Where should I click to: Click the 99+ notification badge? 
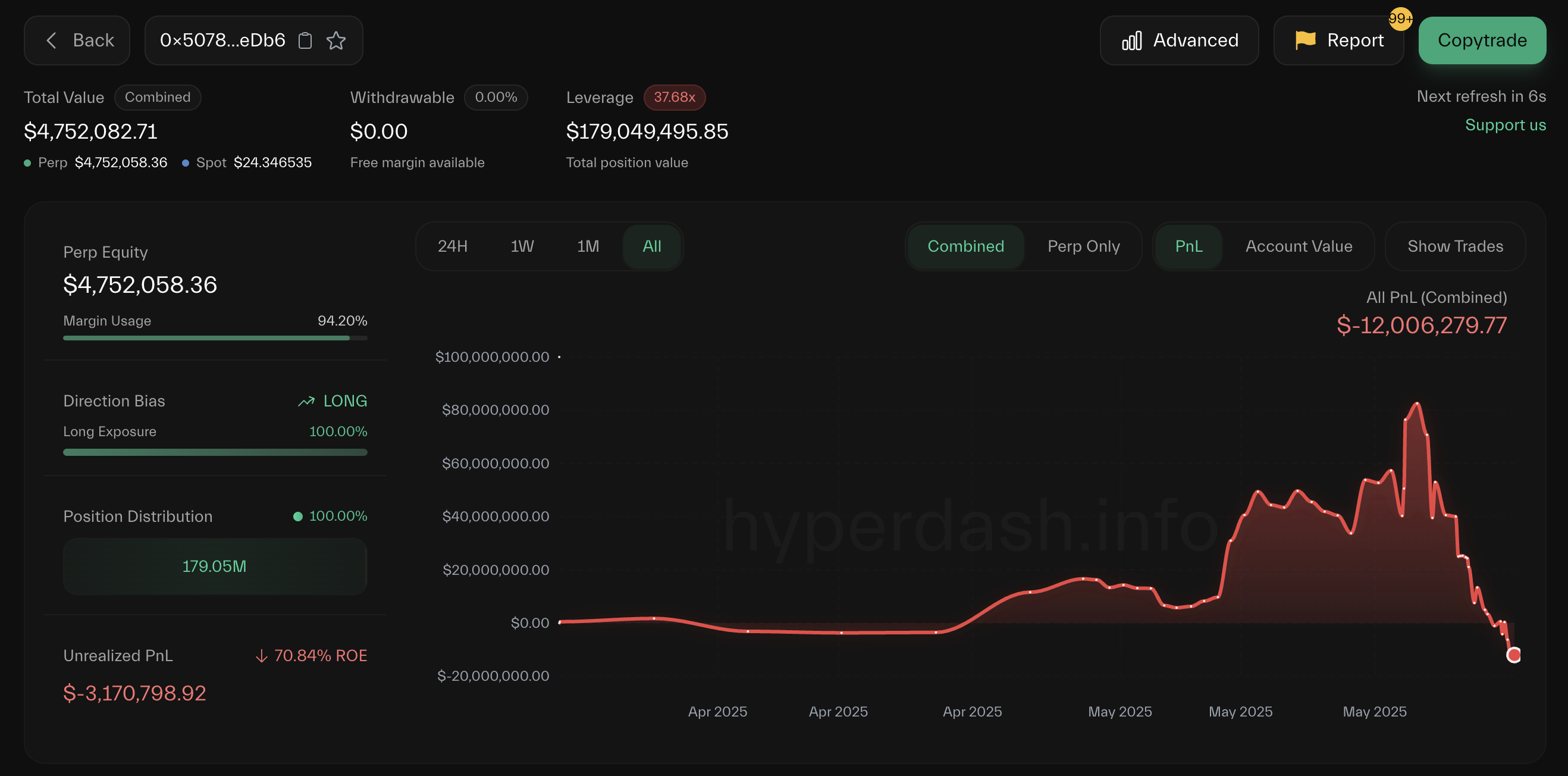1400,19
